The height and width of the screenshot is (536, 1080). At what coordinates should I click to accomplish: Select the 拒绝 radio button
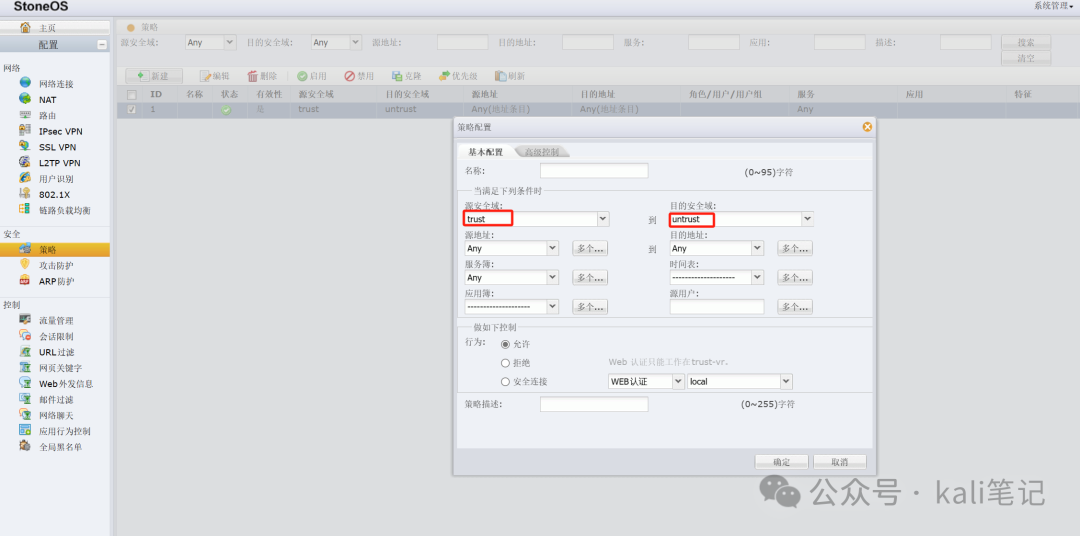(x=506, y=362)
